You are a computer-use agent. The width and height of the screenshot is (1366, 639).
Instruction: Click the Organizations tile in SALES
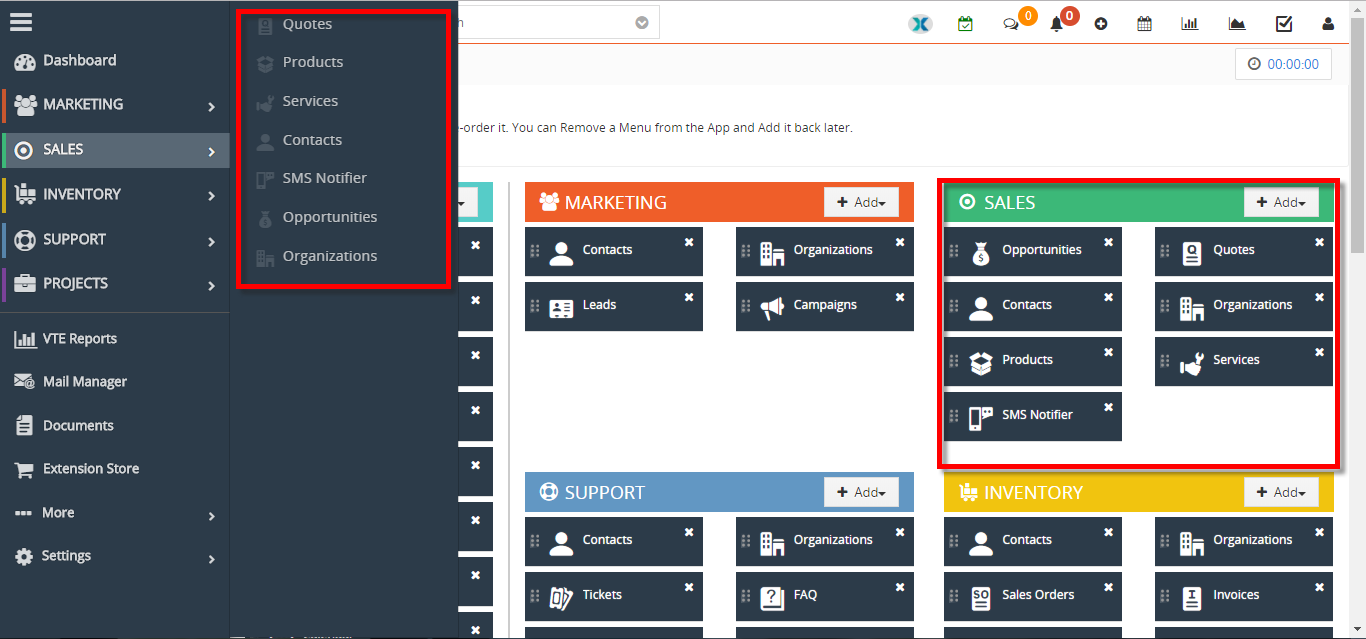[1244, 306]
